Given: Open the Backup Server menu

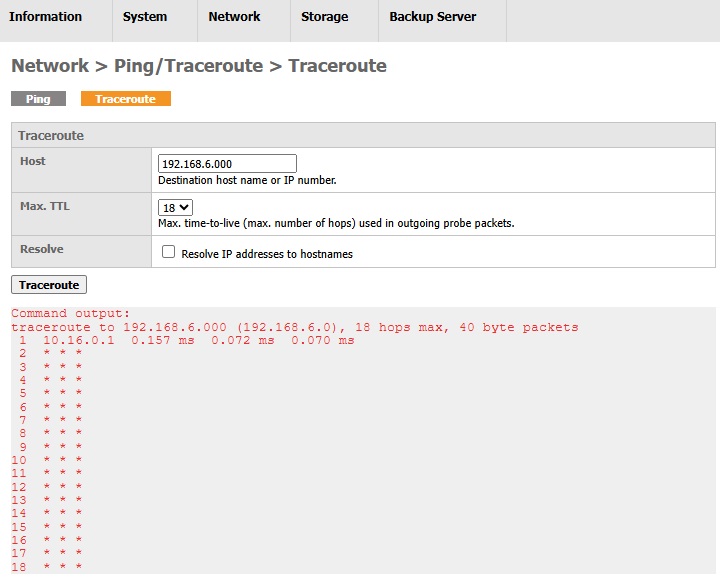Looking at the screenshot, I should pyautogui.click(x=432, y=17).
